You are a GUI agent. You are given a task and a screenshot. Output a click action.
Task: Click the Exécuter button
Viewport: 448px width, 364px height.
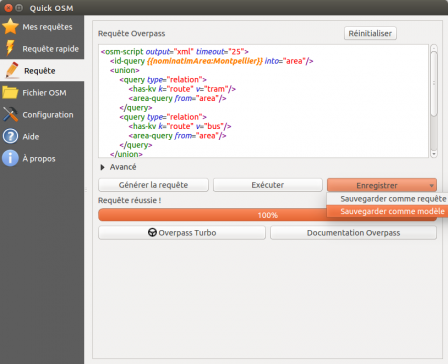[268, 185]
